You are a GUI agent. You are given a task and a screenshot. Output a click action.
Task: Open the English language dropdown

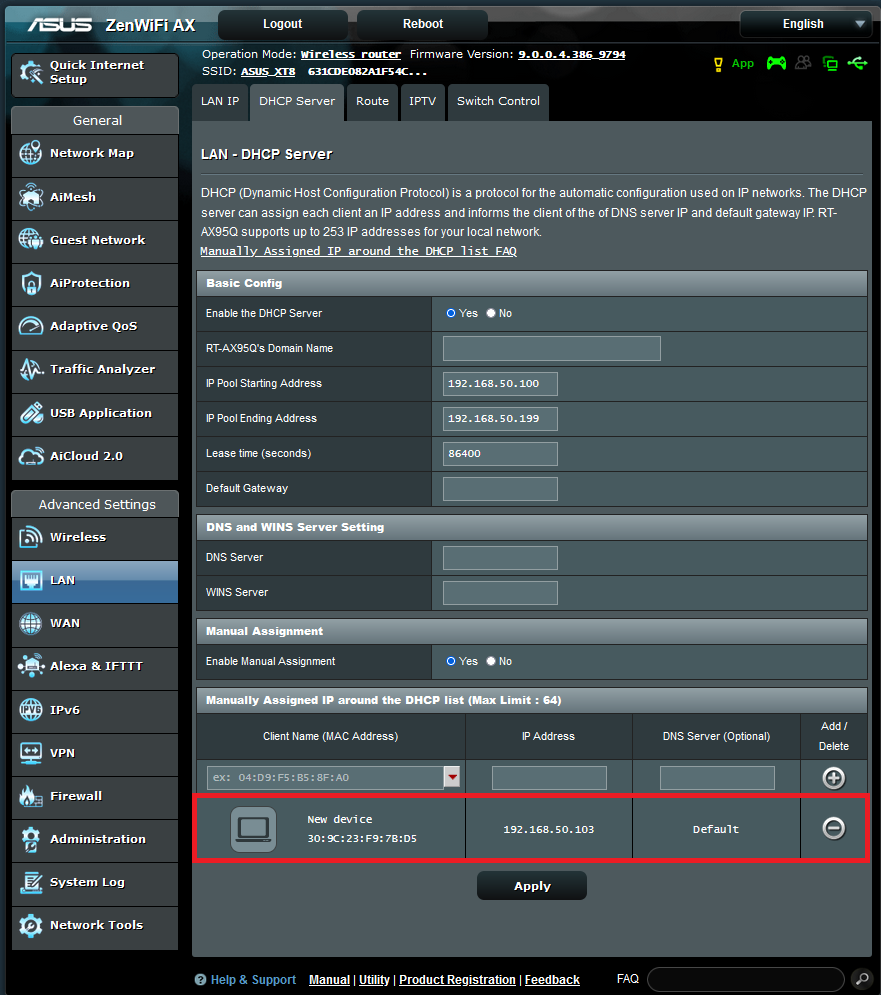(x=805, y=24)
